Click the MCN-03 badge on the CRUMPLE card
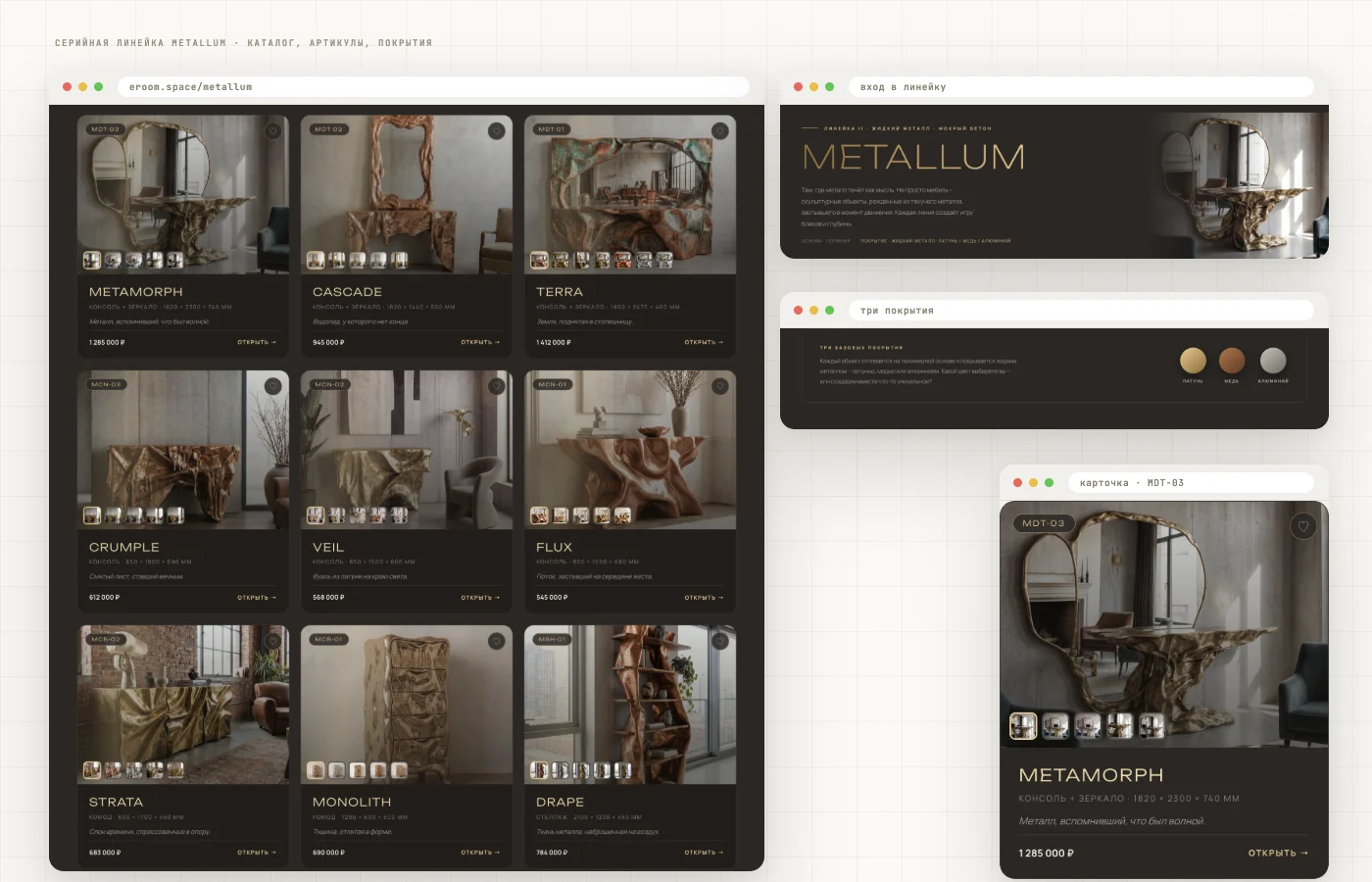The height and width of the screenshot is (882, 1372). pos(106,384)
